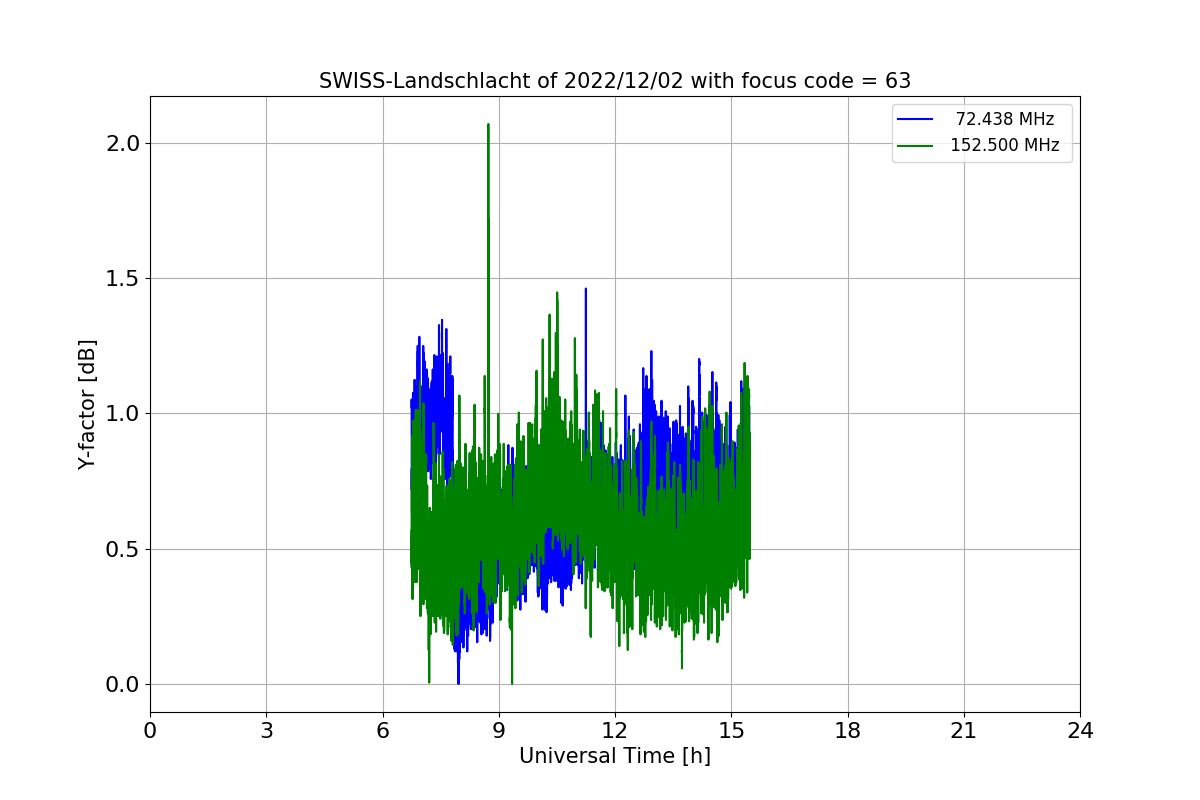Screen dimensions: 1200x800
Task: Click the blue spike peak just below 1.5 dB
Action: pyautogui.click(x=586, y=290)
